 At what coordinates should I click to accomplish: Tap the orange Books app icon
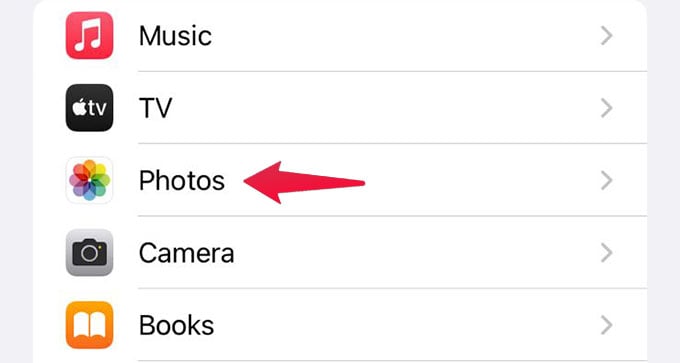(x=89, y=325)
